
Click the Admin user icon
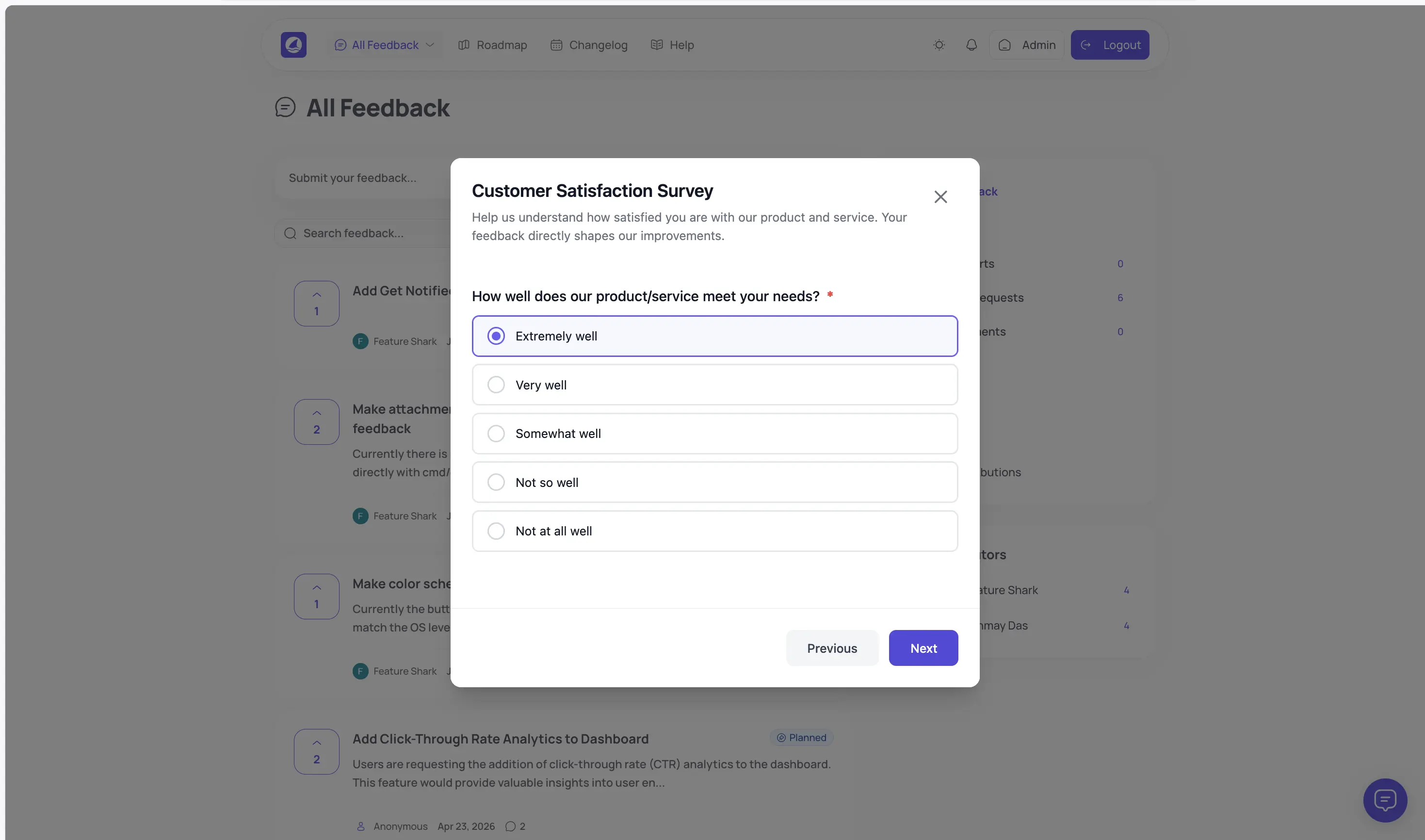pos(1004,45)
